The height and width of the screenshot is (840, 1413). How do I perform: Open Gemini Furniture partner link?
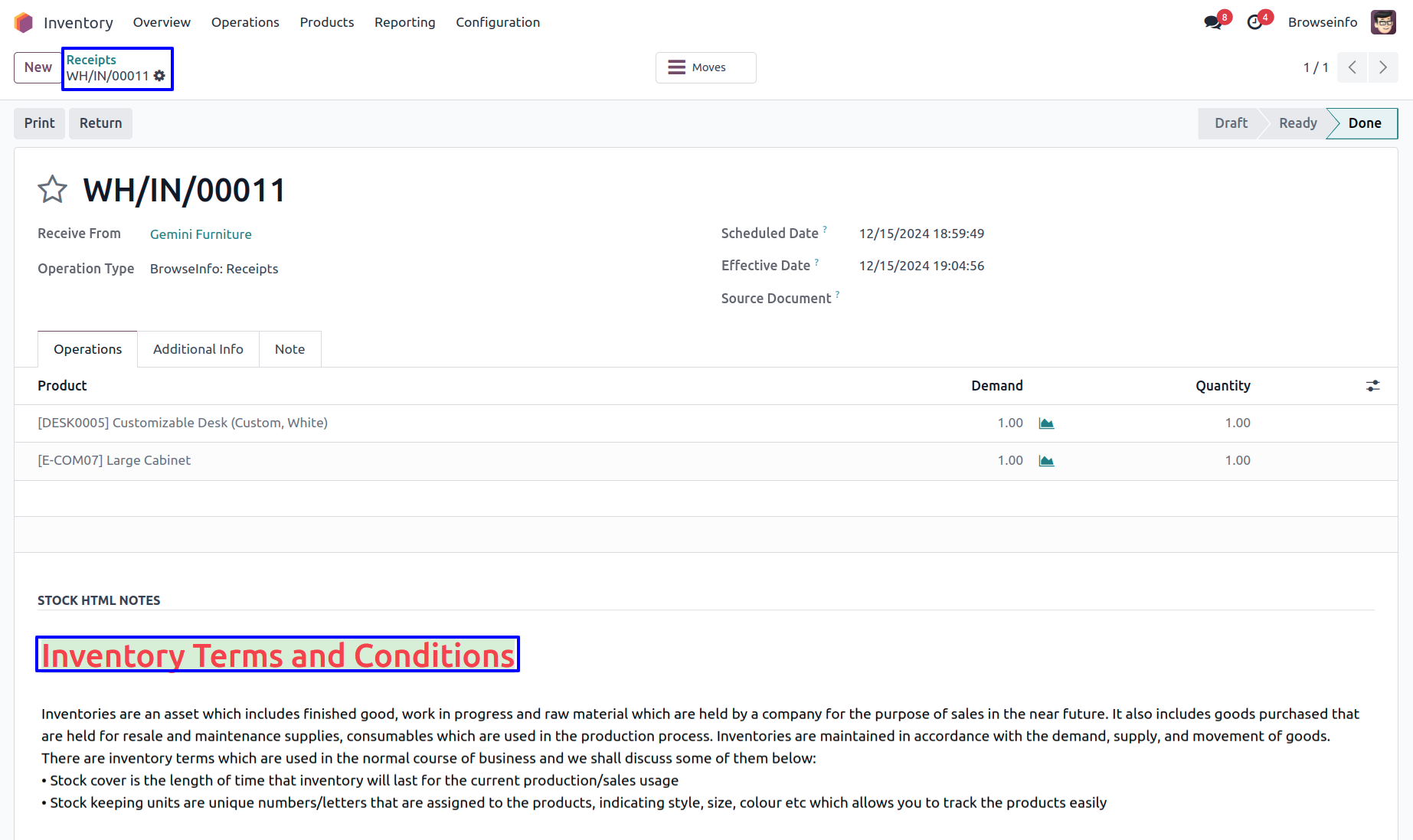[x=201, y=234]
